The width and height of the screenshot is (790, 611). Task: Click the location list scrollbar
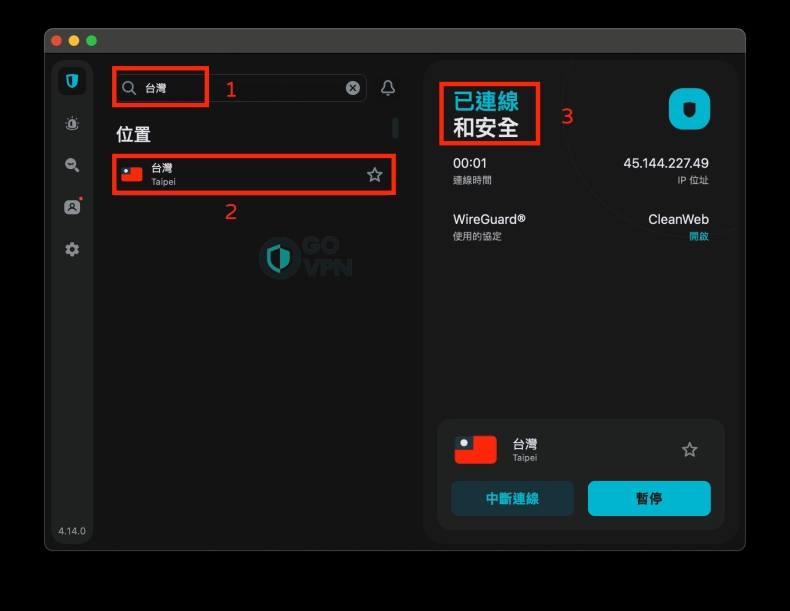(396, 128)
